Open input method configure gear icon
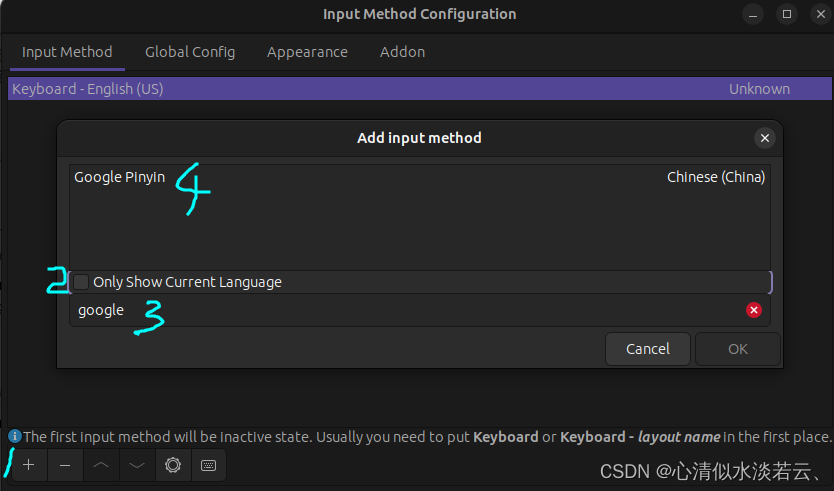This screenshot has width=834, height=491. pos(173,465)
